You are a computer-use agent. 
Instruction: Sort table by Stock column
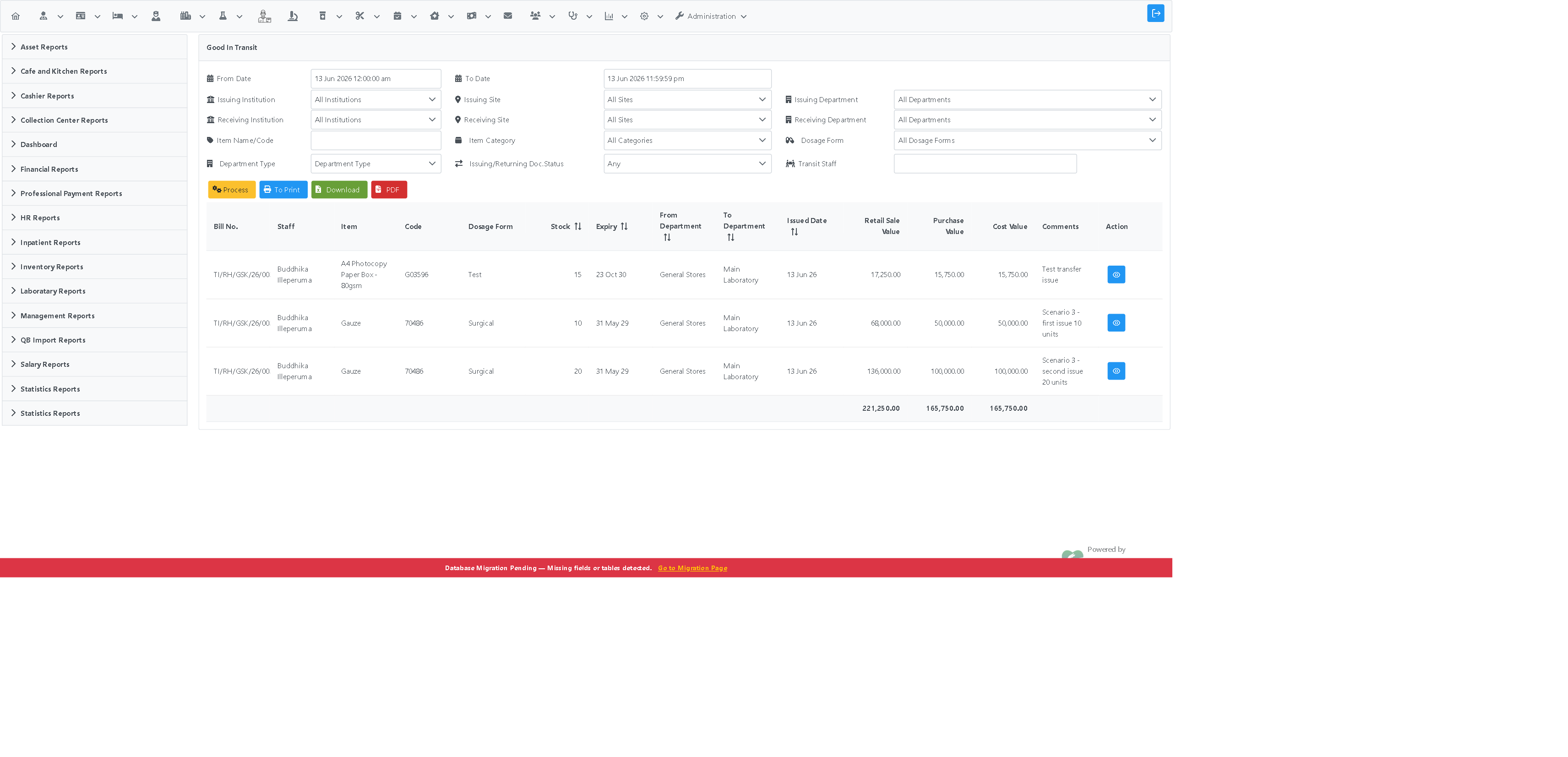coord(577,226)
